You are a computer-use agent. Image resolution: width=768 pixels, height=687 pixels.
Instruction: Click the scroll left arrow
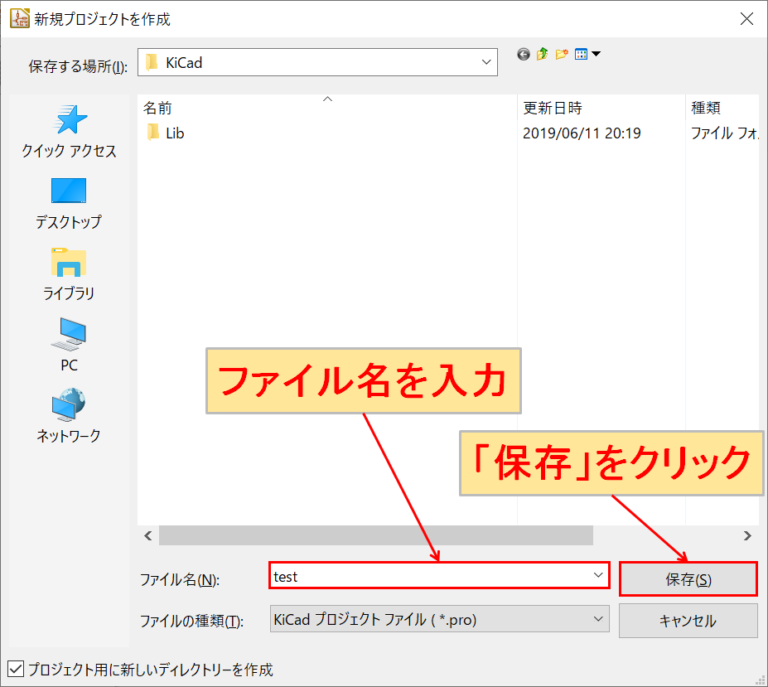pyautogui.click(x=148, y=536)
